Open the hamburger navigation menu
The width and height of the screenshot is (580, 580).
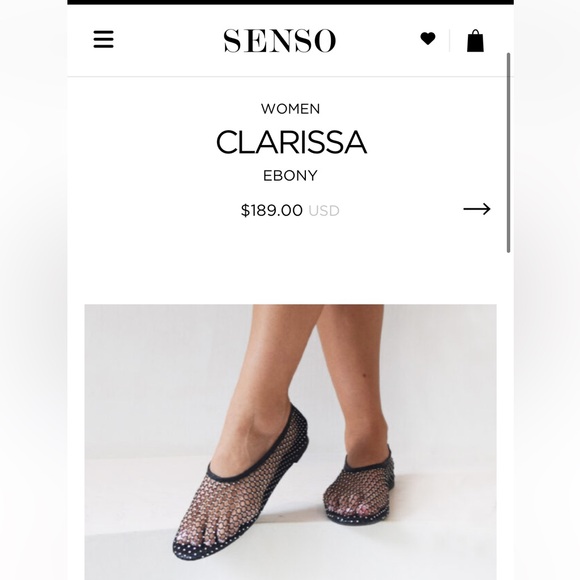(x=104, y=39)
